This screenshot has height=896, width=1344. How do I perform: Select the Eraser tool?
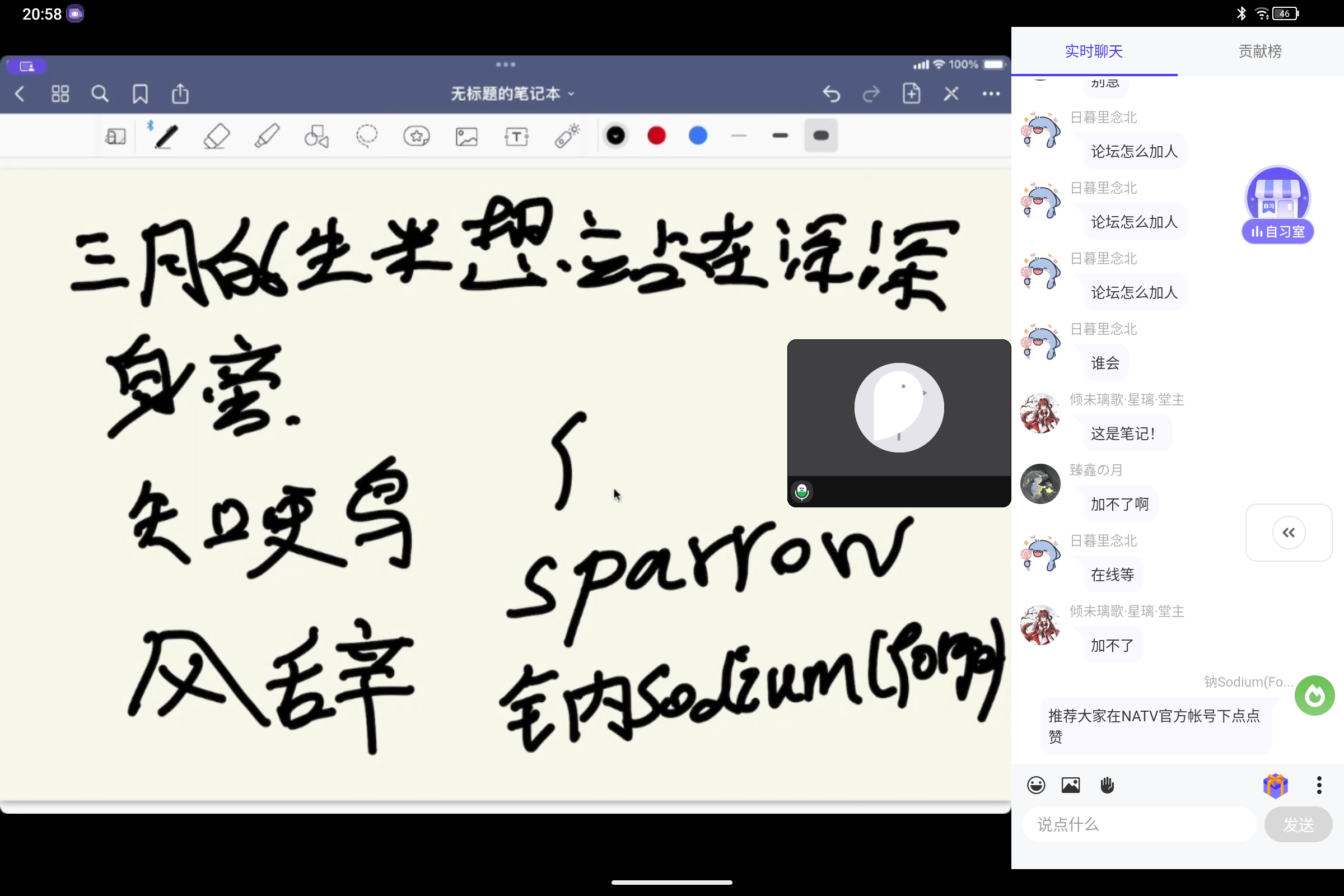click(217, 136)
